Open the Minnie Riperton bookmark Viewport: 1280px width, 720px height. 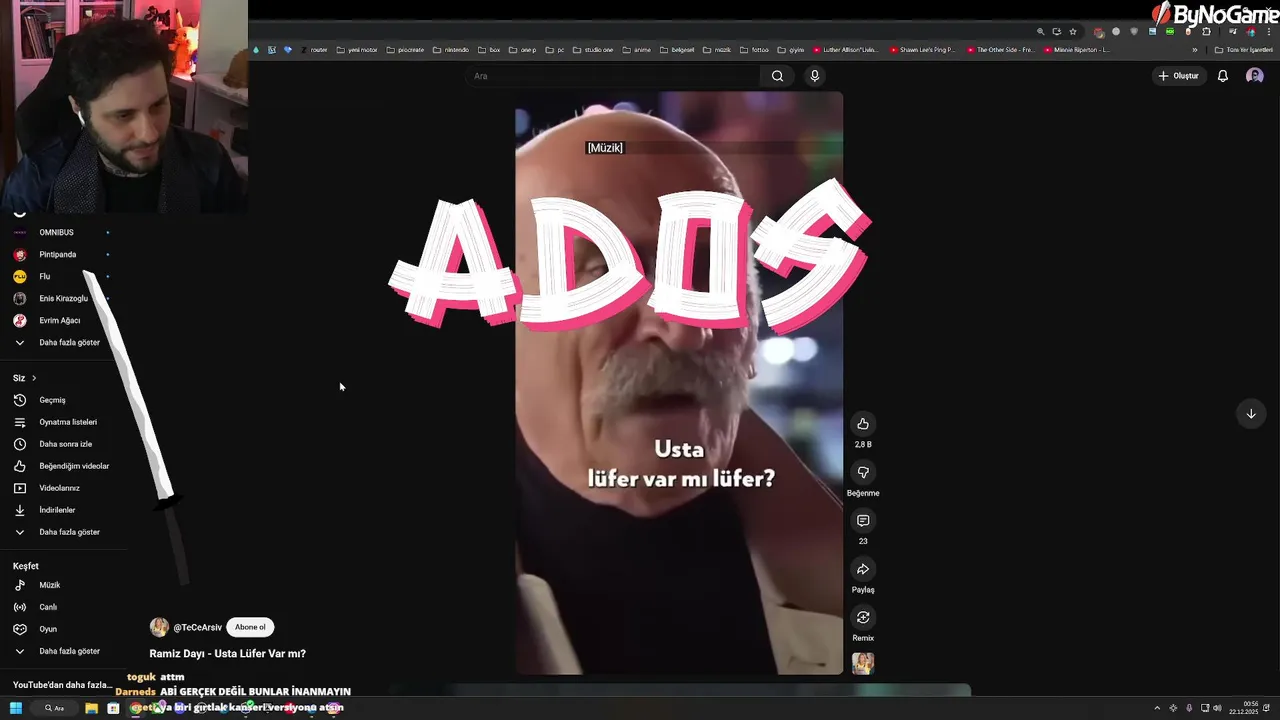click(x=1076, y=49)
